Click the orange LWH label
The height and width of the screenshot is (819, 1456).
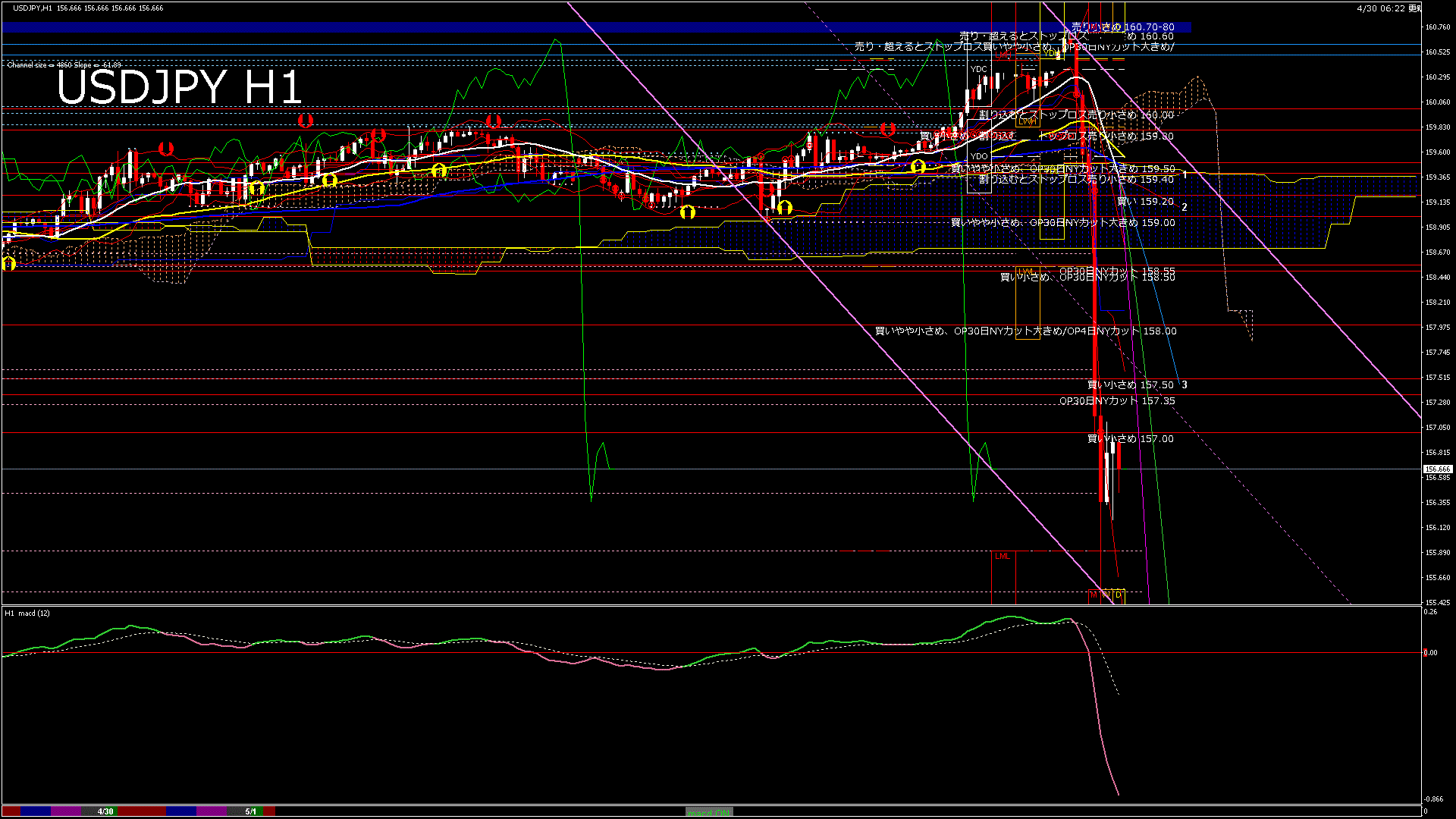pyautogui.click(x=1027, y=121)
